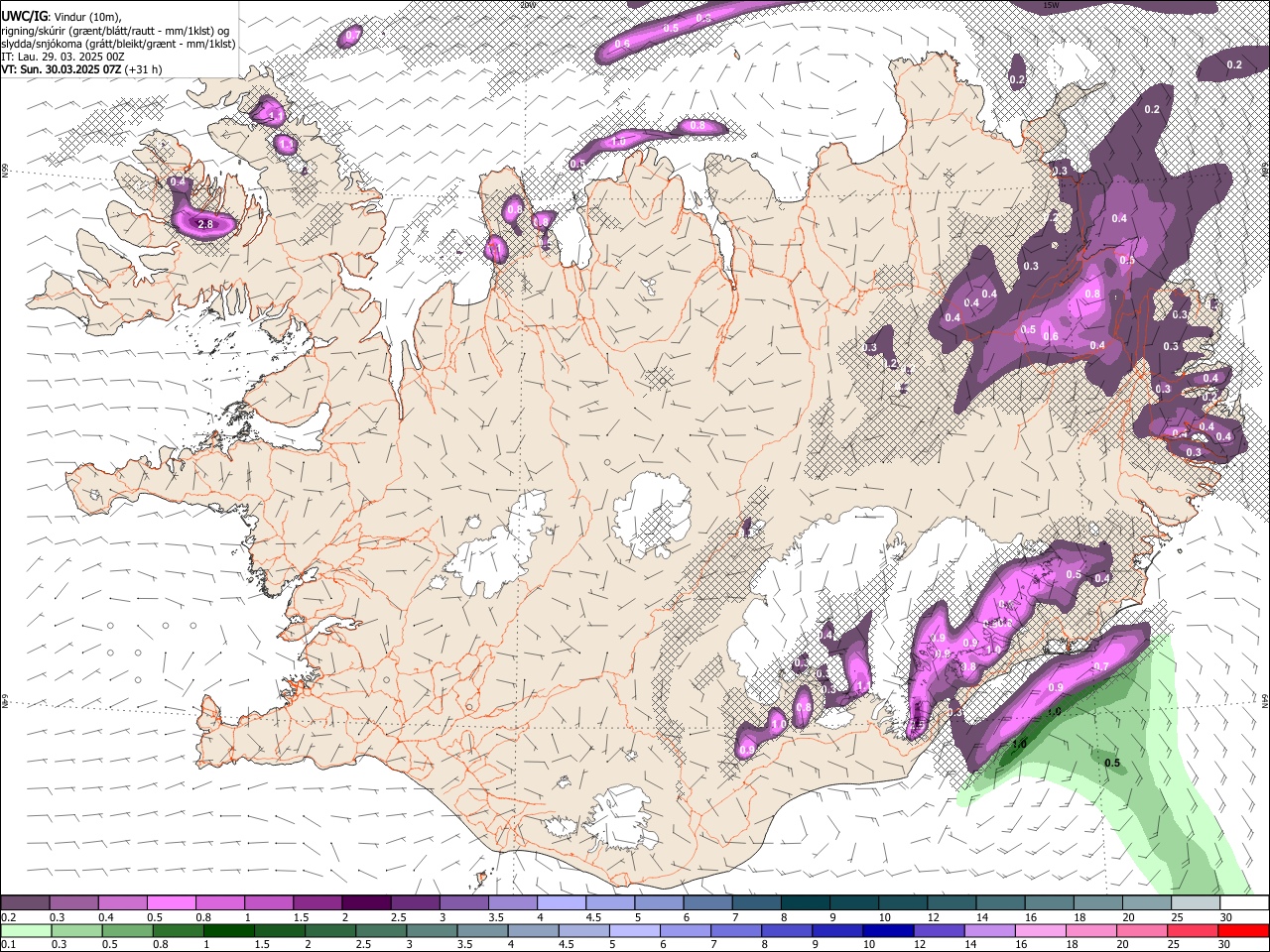The width and height of the screenshot is (1270, 952).
Task: Click the '20W' longitude label
Action: pyautogui.click(x=528, y=5)
